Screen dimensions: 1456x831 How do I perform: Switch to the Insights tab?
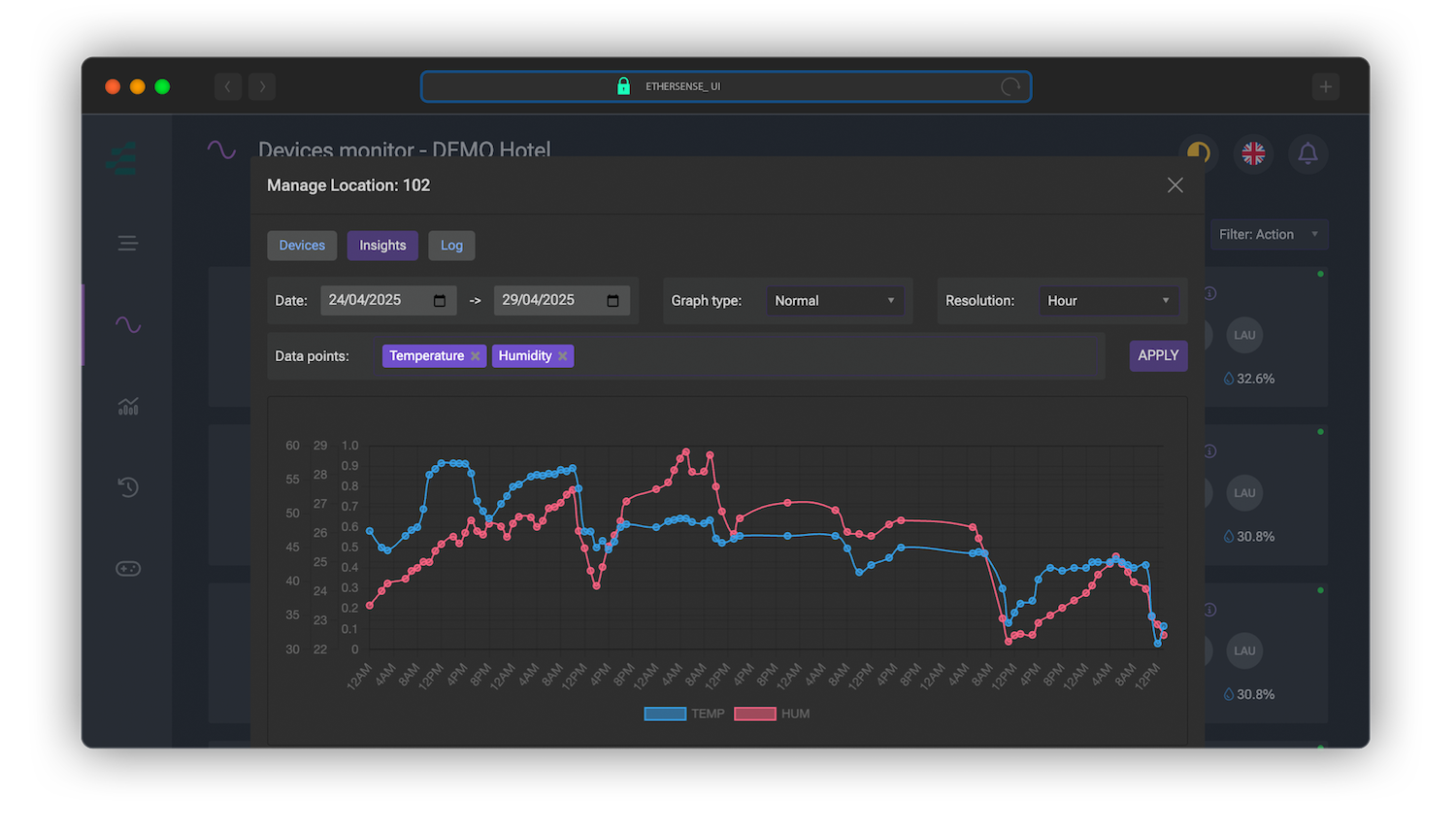click(382, 246)
